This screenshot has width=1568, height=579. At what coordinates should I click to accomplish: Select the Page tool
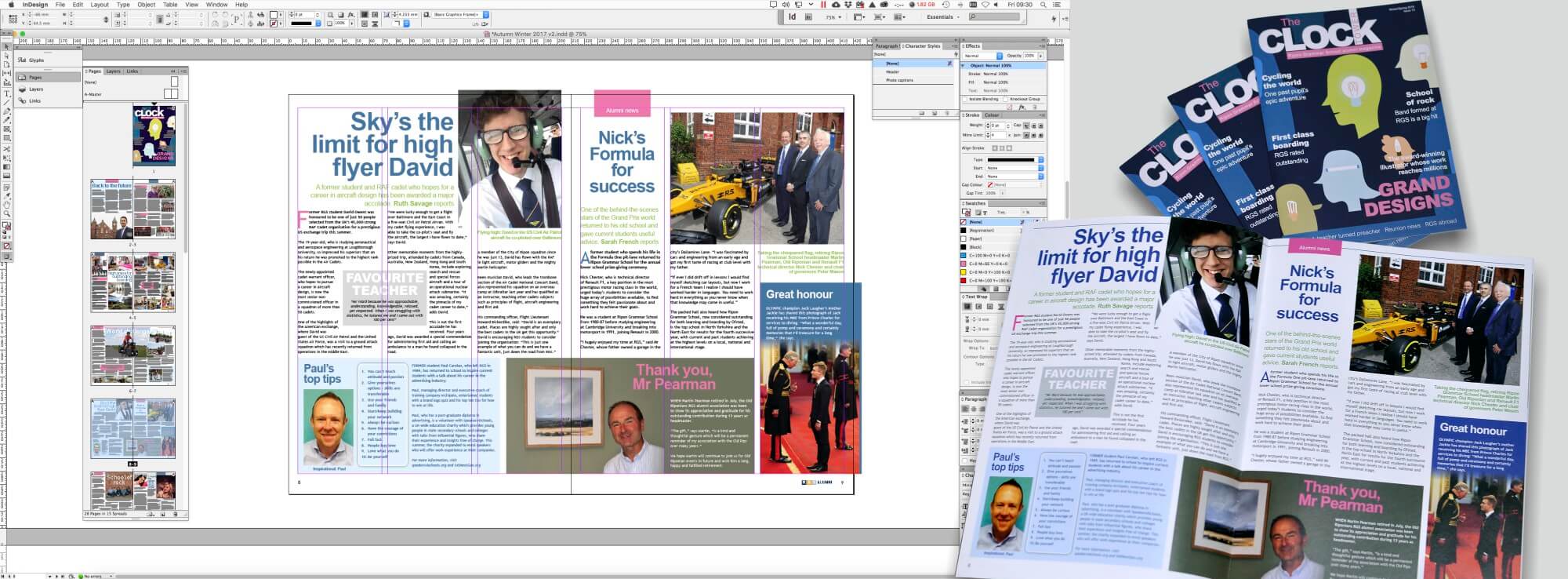click(x=6, y=64)
